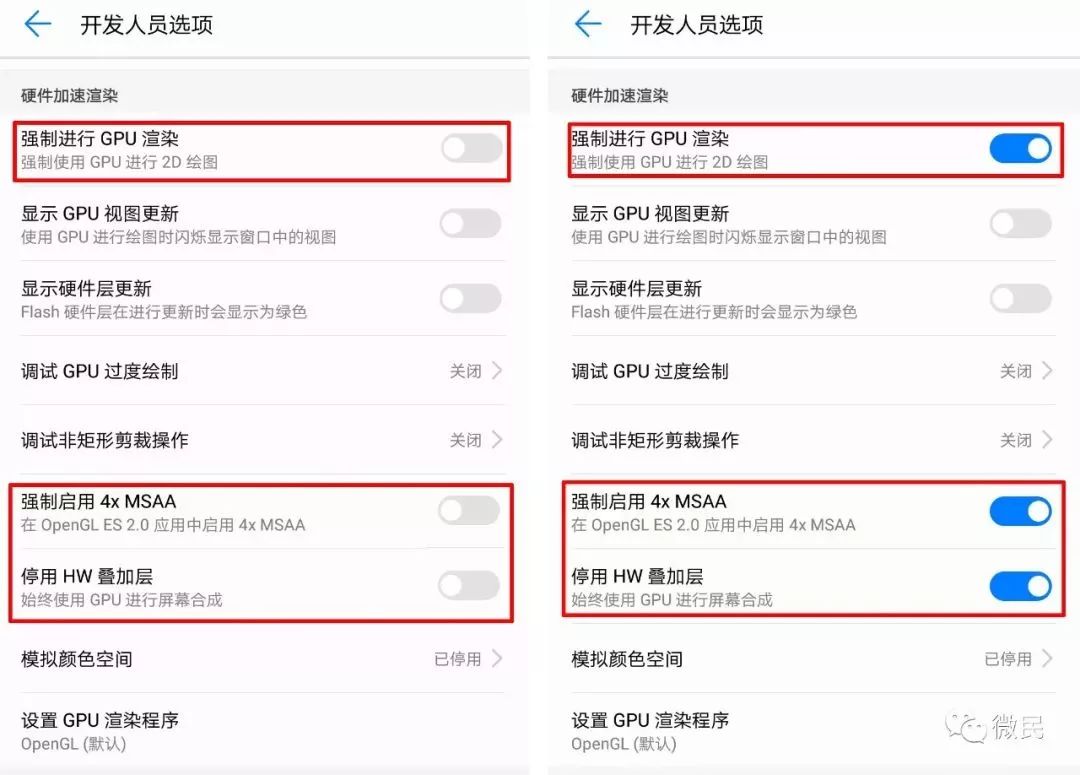Image resolution: width=1080 pixels, height=775 pixels.
Task: Open 调试 GPU 过度绘制 chevron in right screen
Action: 1047,371
